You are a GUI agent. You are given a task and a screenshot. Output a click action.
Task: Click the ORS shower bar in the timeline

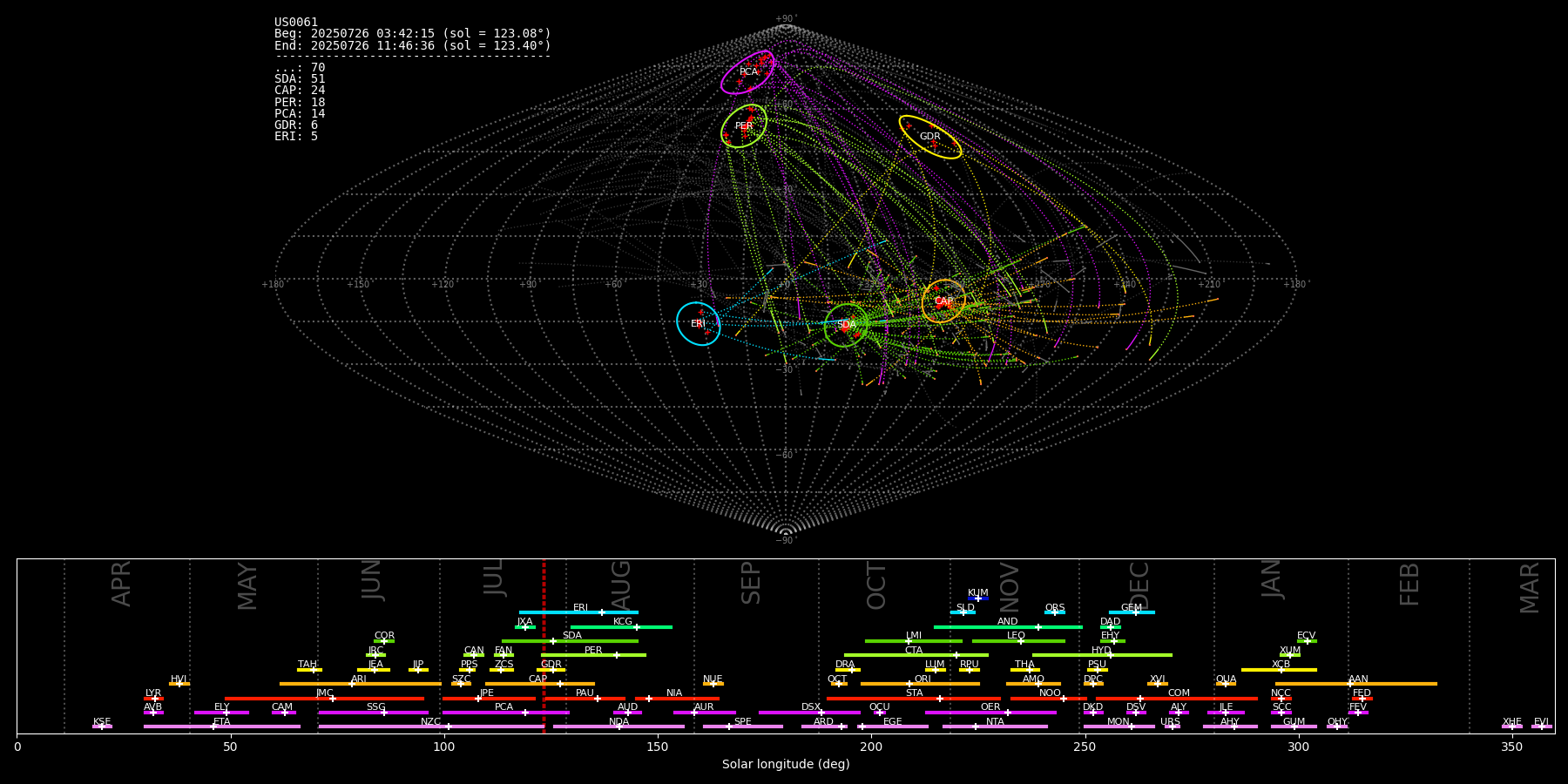(x=1055, y=612)
